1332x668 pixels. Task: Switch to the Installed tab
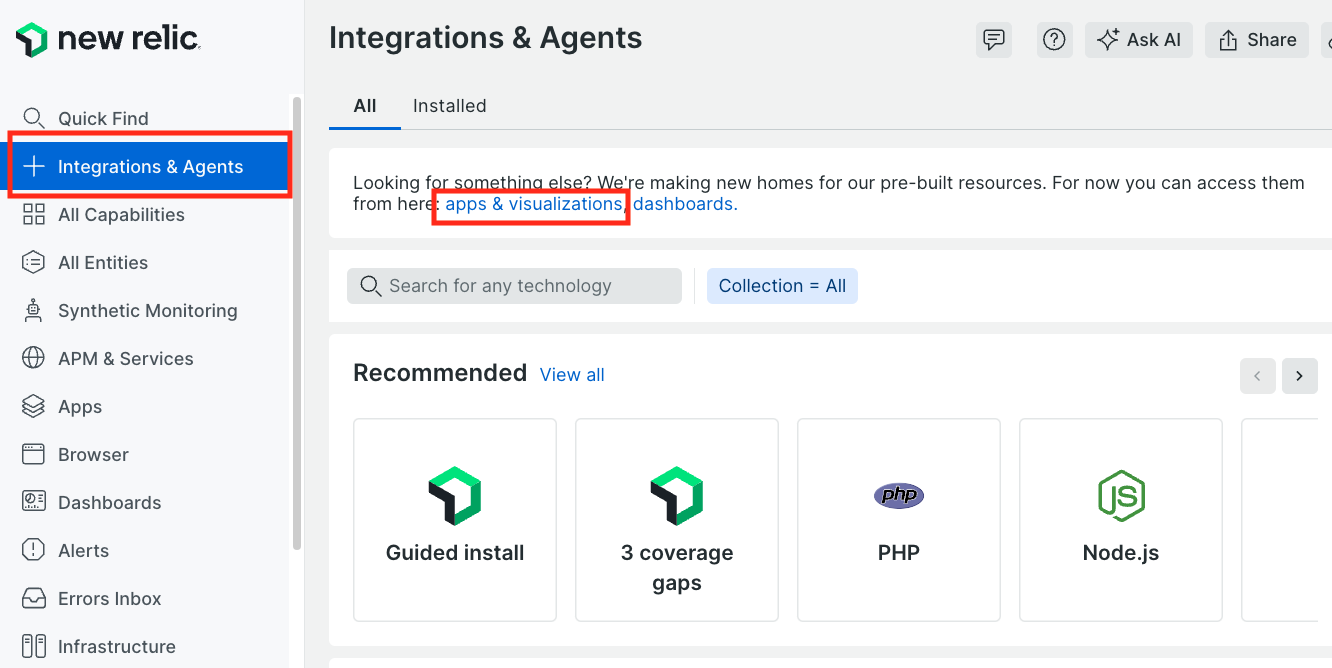tap(450, 106)
